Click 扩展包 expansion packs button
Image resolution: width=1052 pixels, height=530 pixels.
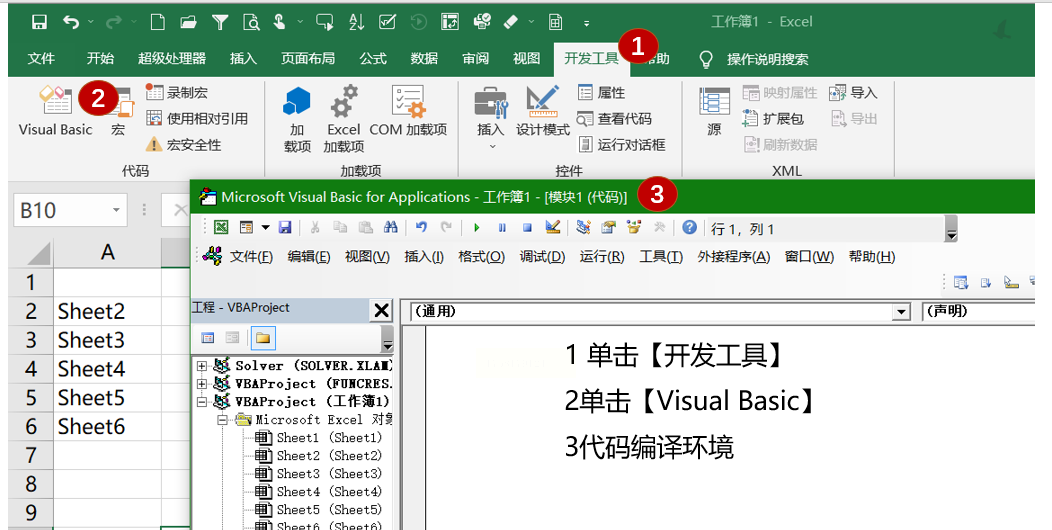click(x=773, y=119)
